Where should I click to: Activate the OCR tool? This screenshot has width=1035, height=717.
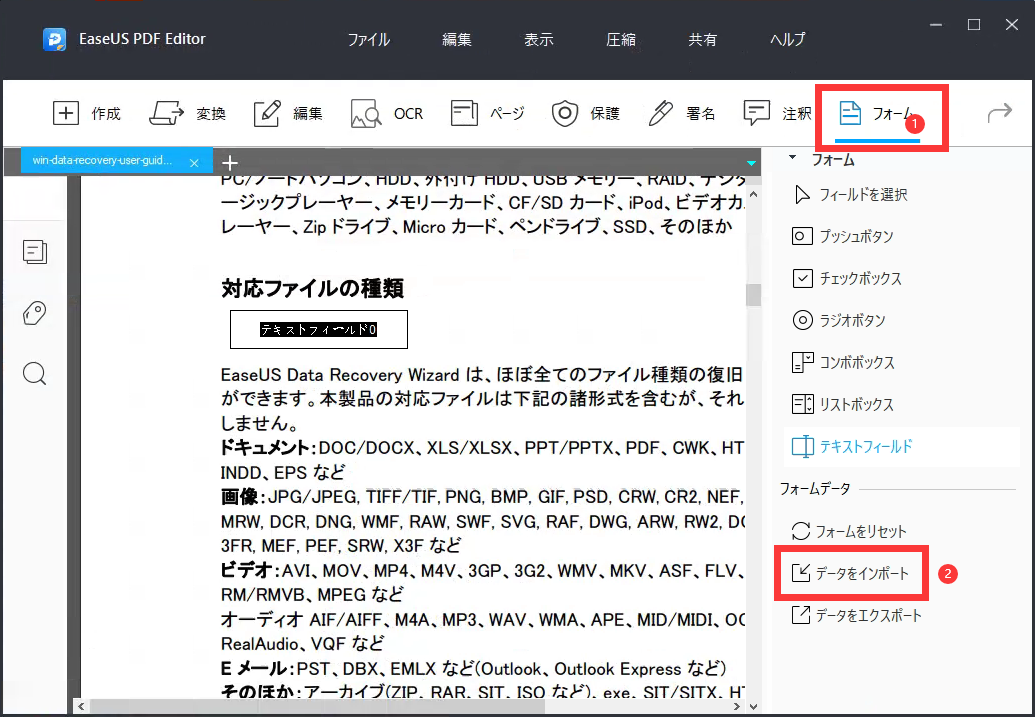point(387,113)
